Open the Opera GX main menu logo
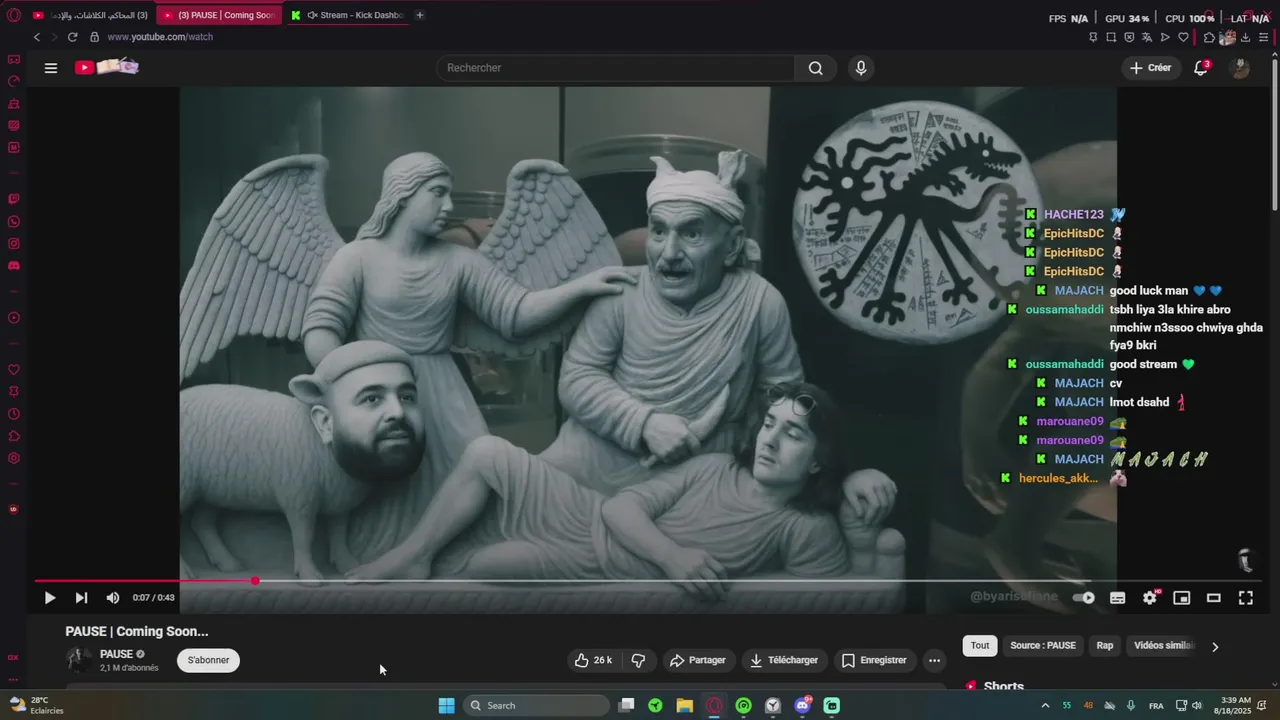 pyautogui.click(x=14, y=15)
